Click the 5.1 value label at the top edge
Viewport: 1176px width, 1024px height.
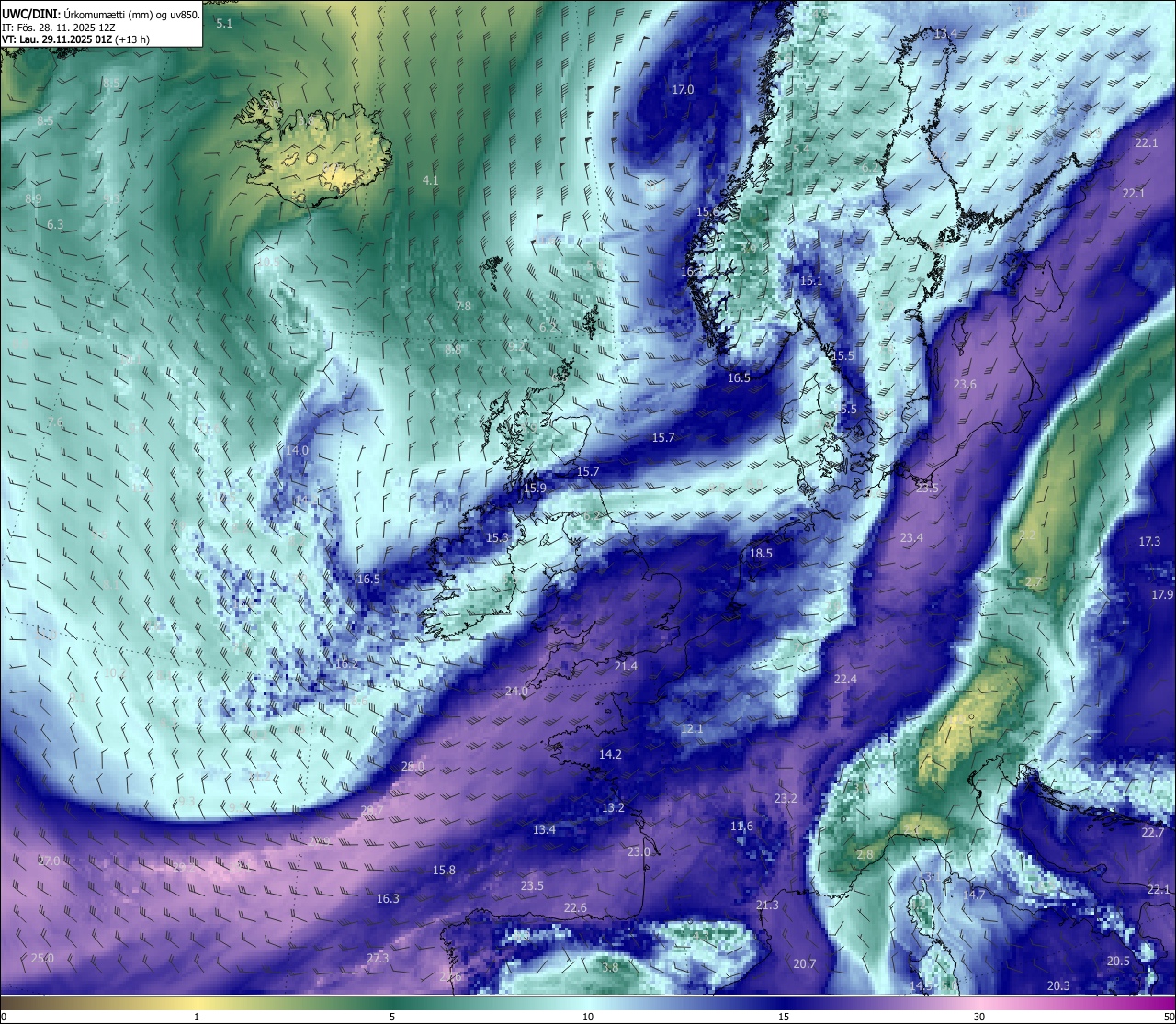click(x=224, y=23)
